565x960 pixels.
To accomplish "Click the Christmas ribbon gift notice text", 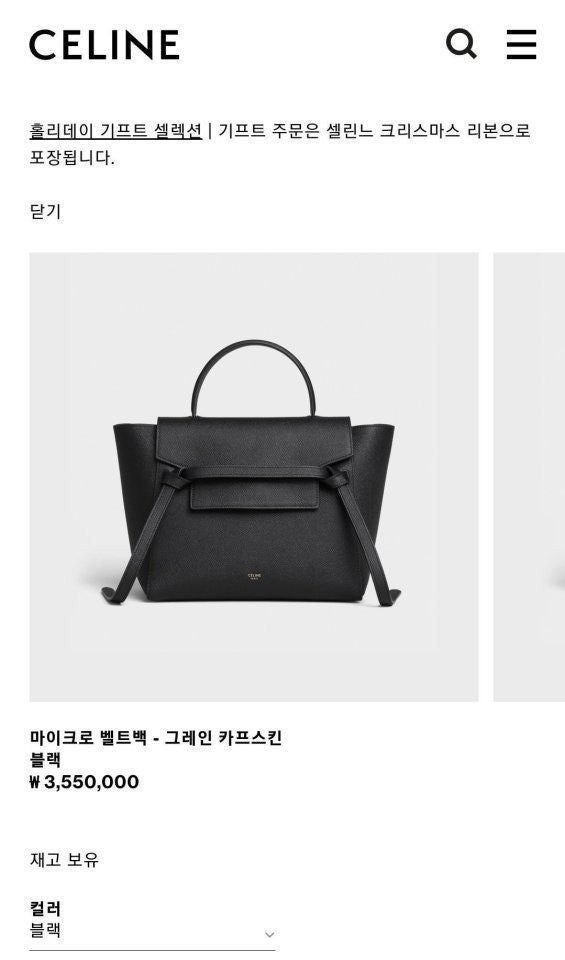I will pyautogui.click(x=280, y=144).
